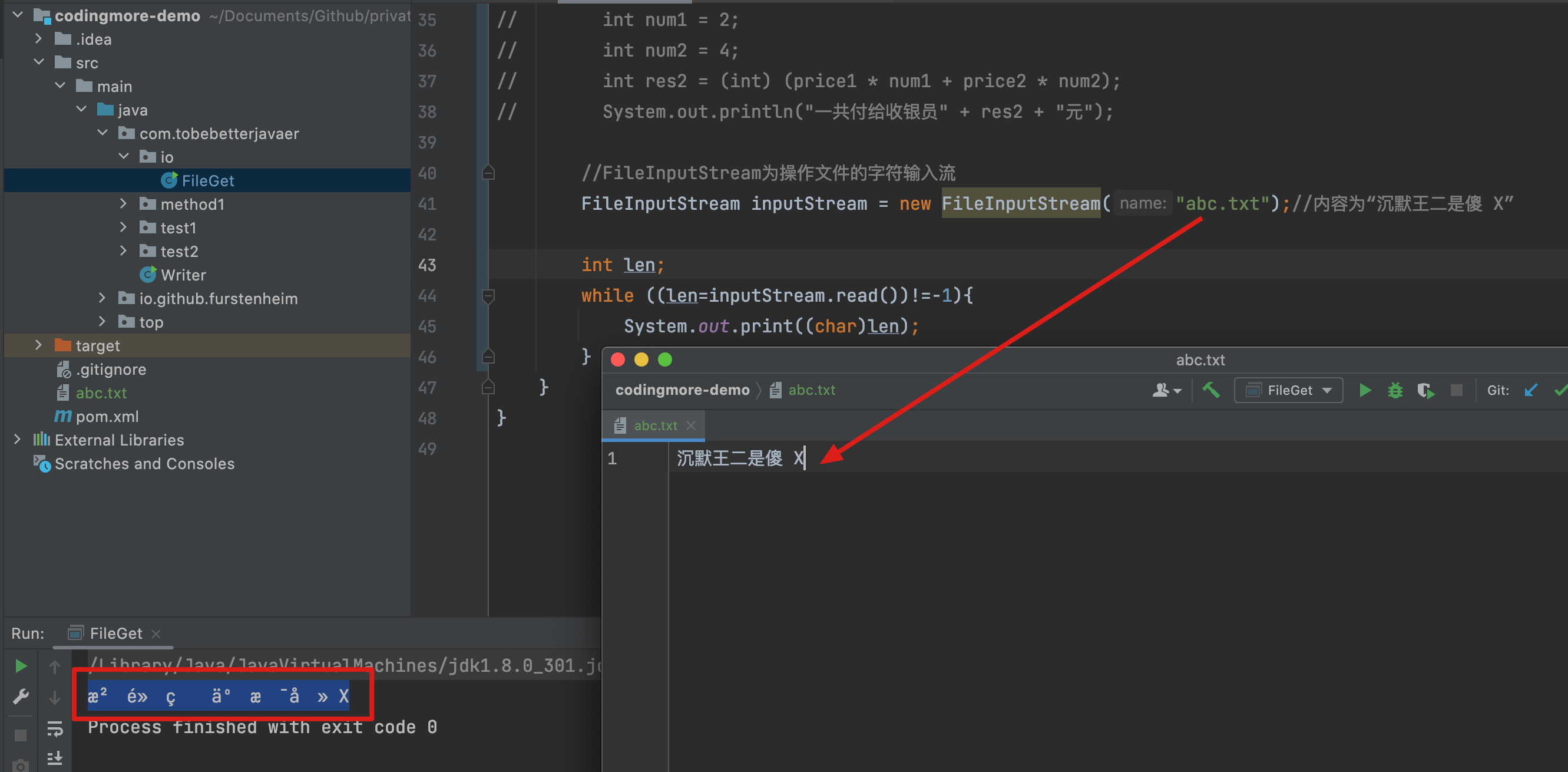Click the Git update project arrow
Screen dimensions: 1568x772
1531,390
